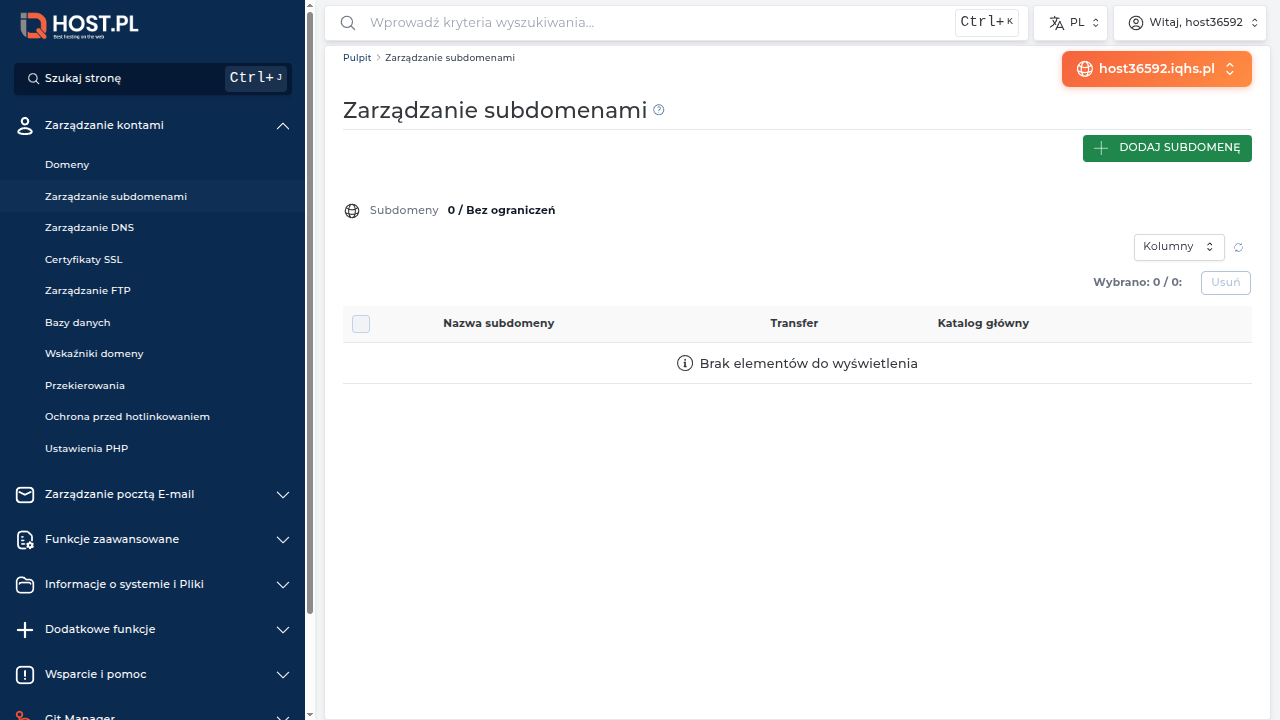Click 'Brak elementów do wyświetlenia' message
The width and height of the screenshot is (1280, 720).
[808, 364]
